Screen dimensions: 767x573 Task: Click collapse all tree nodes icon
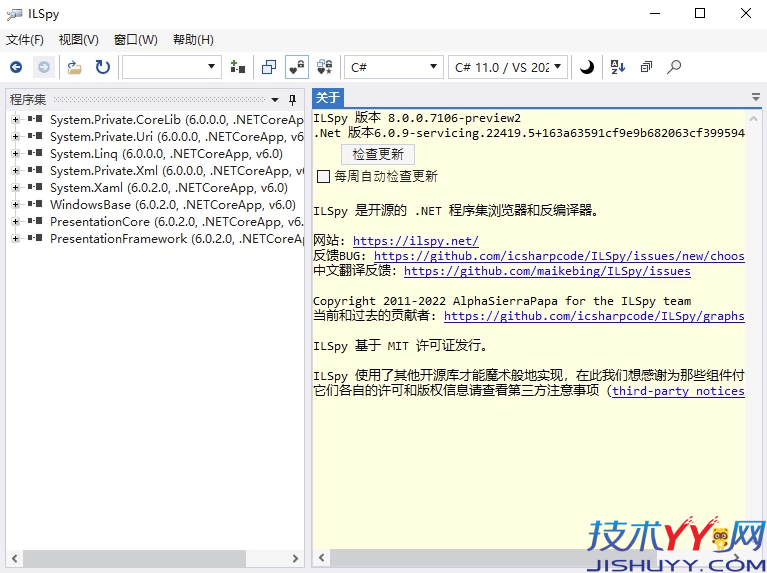646,67
